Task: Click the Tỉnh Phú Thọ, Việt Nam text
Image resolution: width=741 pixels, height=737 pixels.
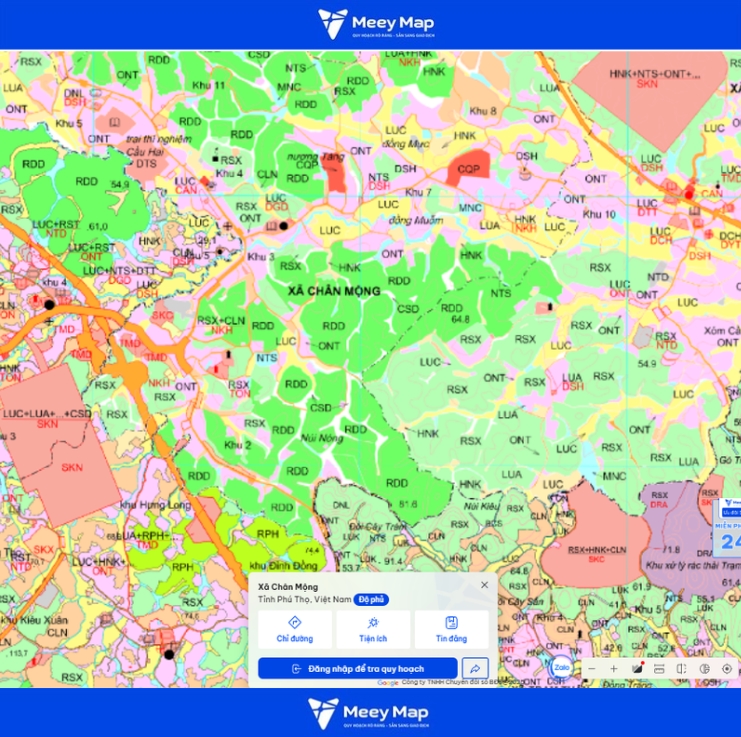Action: 305,600
